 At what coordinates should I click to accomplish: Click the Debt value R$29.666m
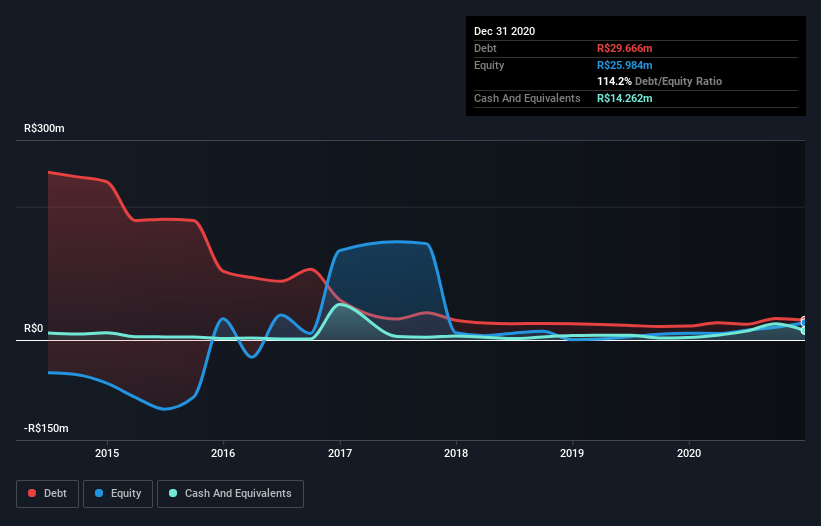pyautogui.click(x=625, y=48)
